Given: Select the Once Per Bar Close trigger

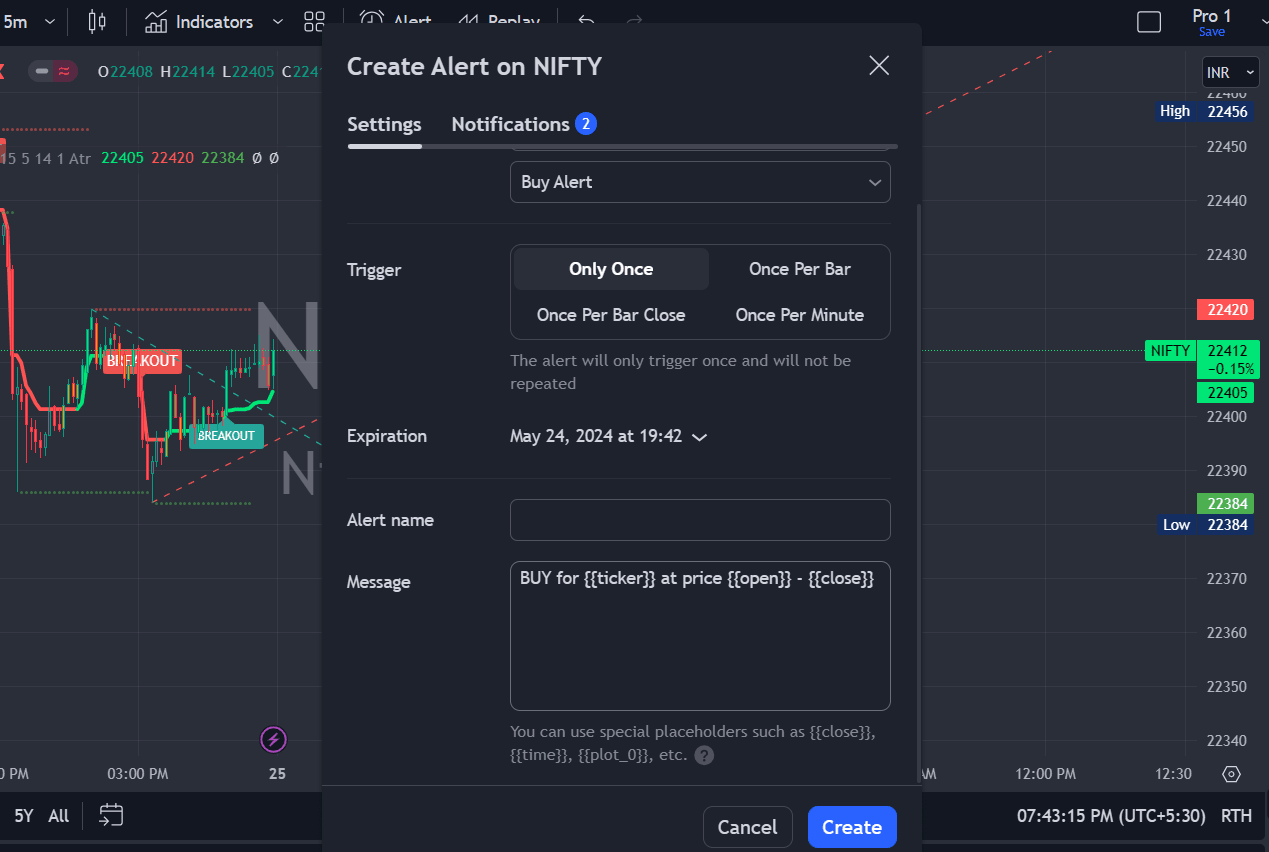Looking at the screenshot, I should 611,315.
